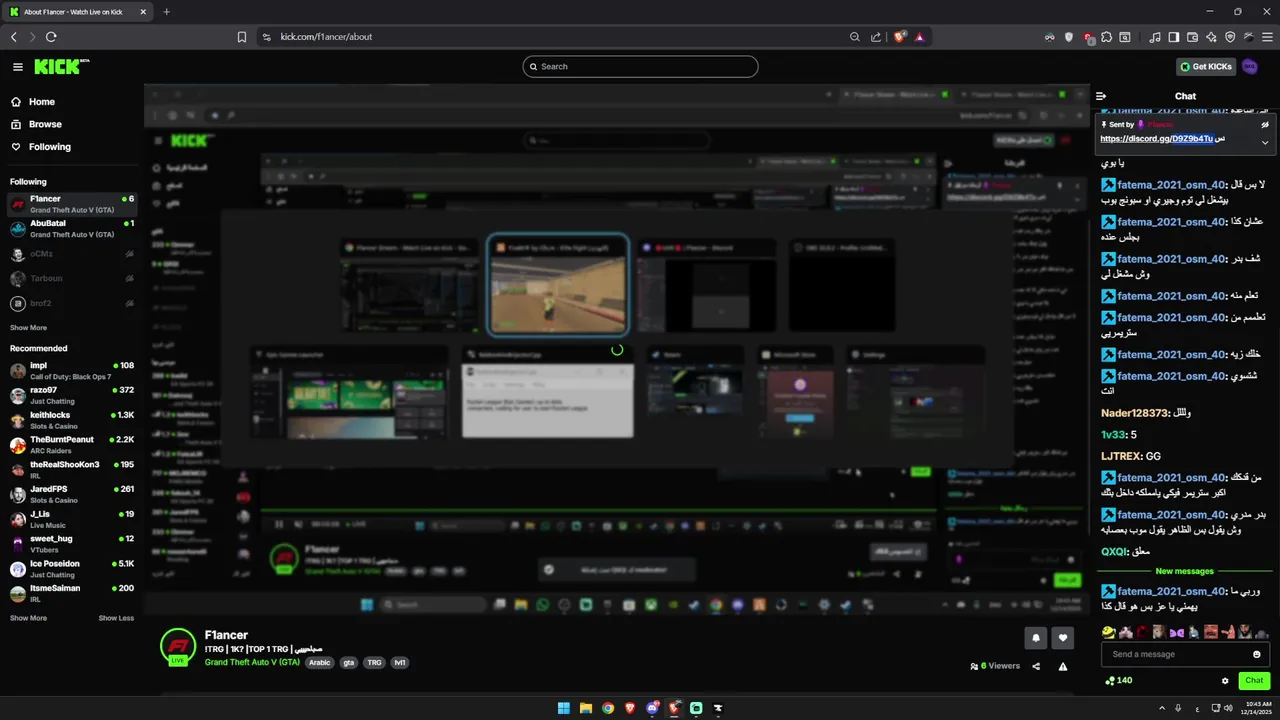Click username Nader128373 in chat
1280x720 pixels.
tap(1134, 413)
